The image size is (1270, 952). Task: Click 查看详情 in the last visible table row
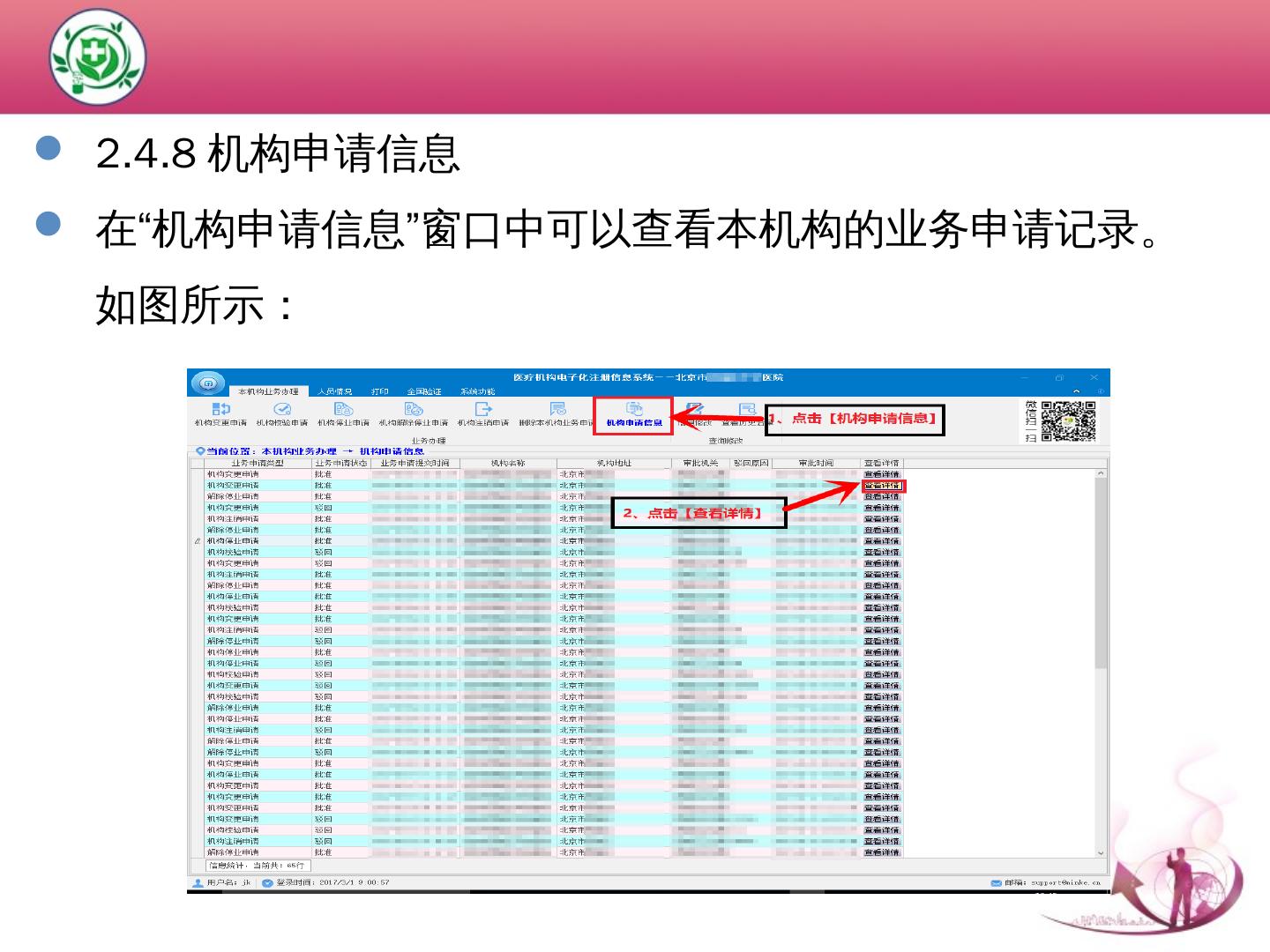pos(881,852)
